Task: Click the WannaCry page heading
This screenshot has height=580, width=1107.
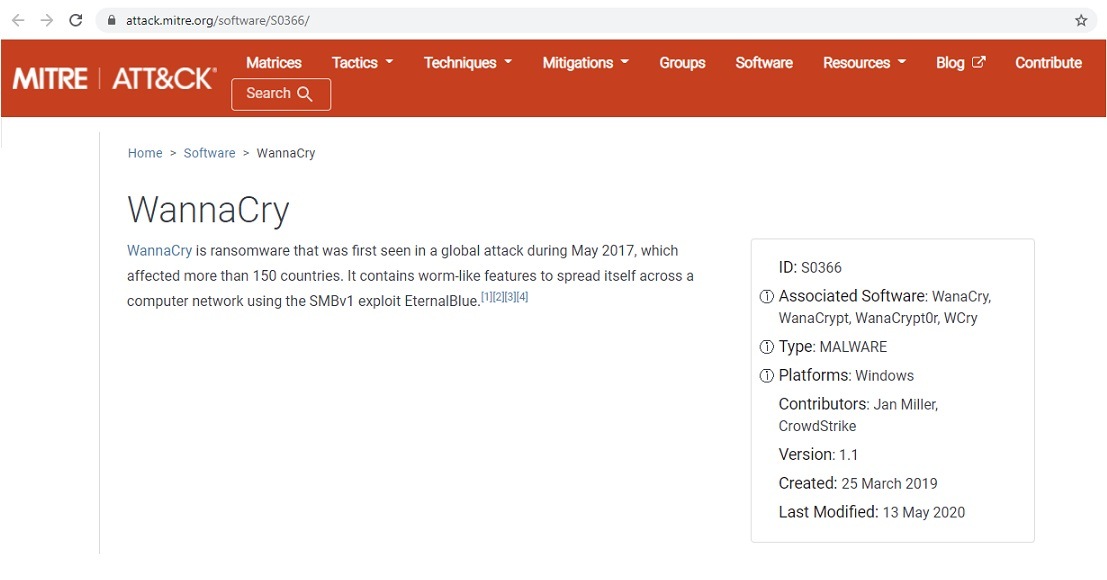Action: coord(208,210)
